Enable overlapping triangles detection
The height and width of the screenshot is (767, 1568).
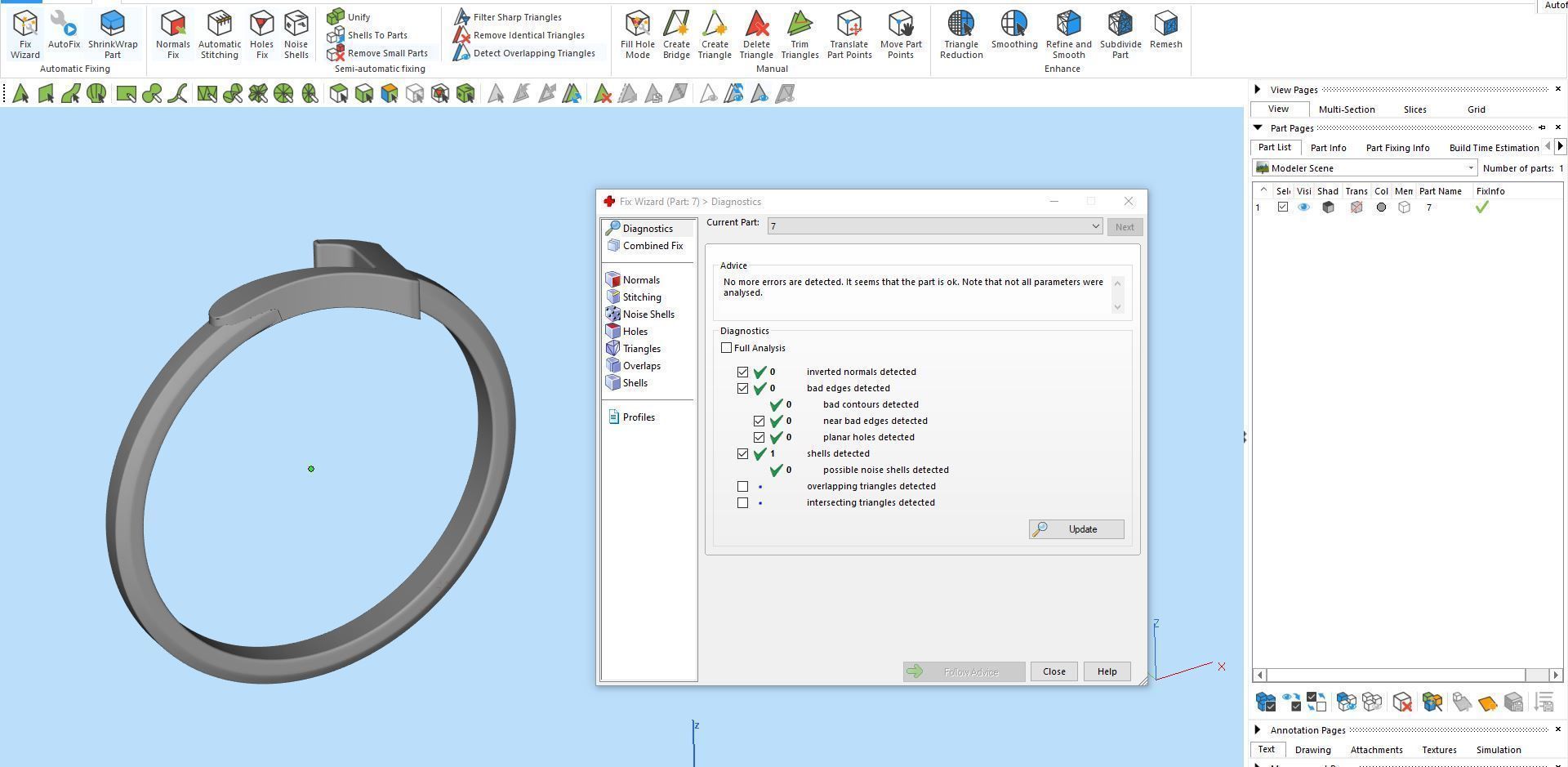[742, 486]
